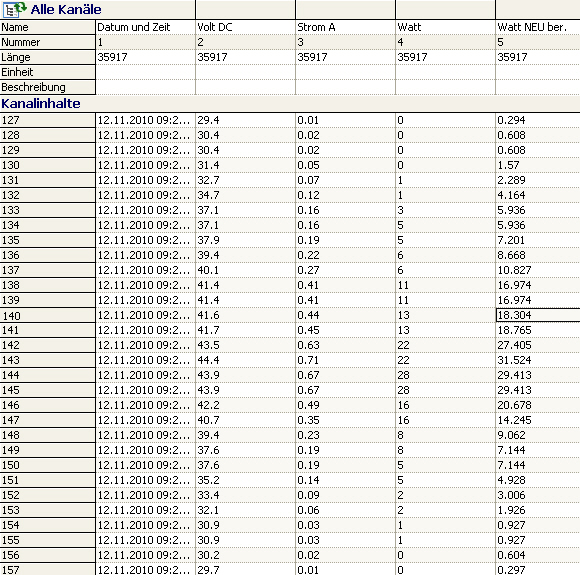Screen dimensions: 580x575
Task: Select the 'Watt NEU ber.' column name
Action: click(532, 27)
